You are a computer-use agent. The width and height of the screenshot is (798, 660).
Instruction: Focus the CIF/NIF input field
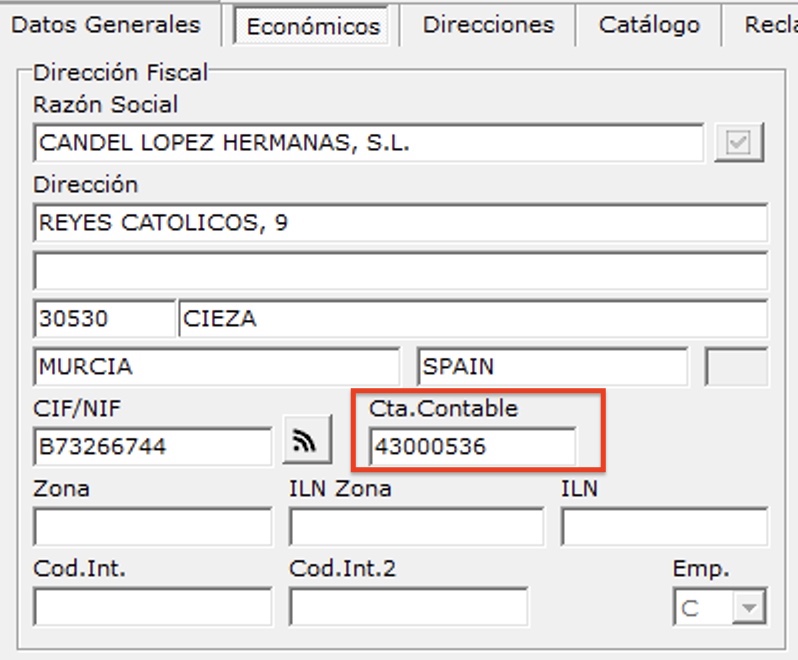point(152,447)
